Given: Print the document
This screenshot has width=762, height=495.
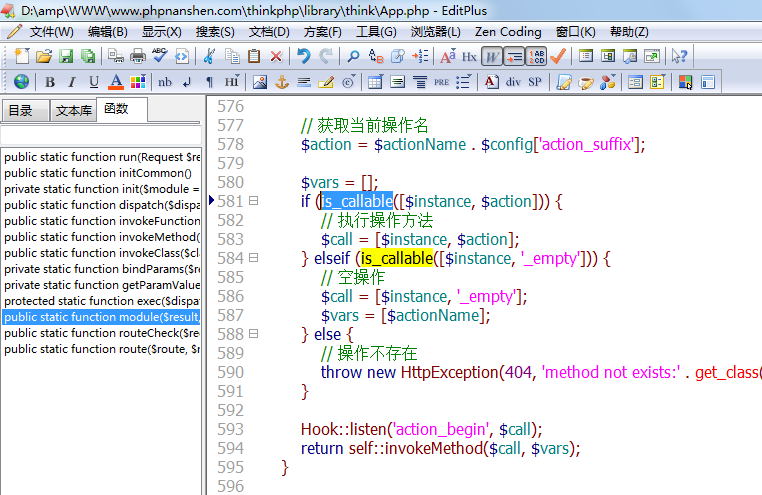Looking at the screenshot, I should coord(138,56).
